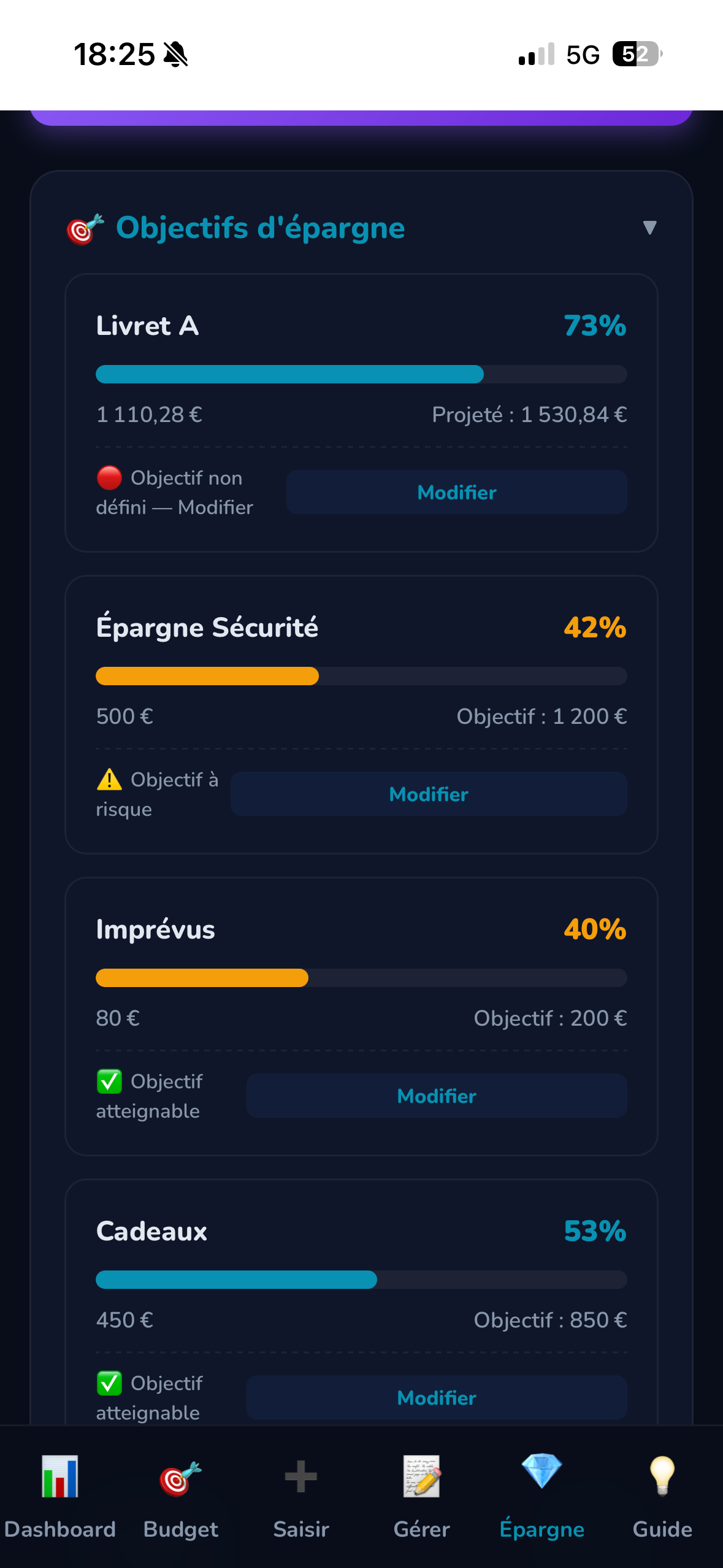The height and width of the screenshot is (1568, 723).
Task: Tap the target icon beside Objectifs d'épargne
Action: [x=85, y=229]
